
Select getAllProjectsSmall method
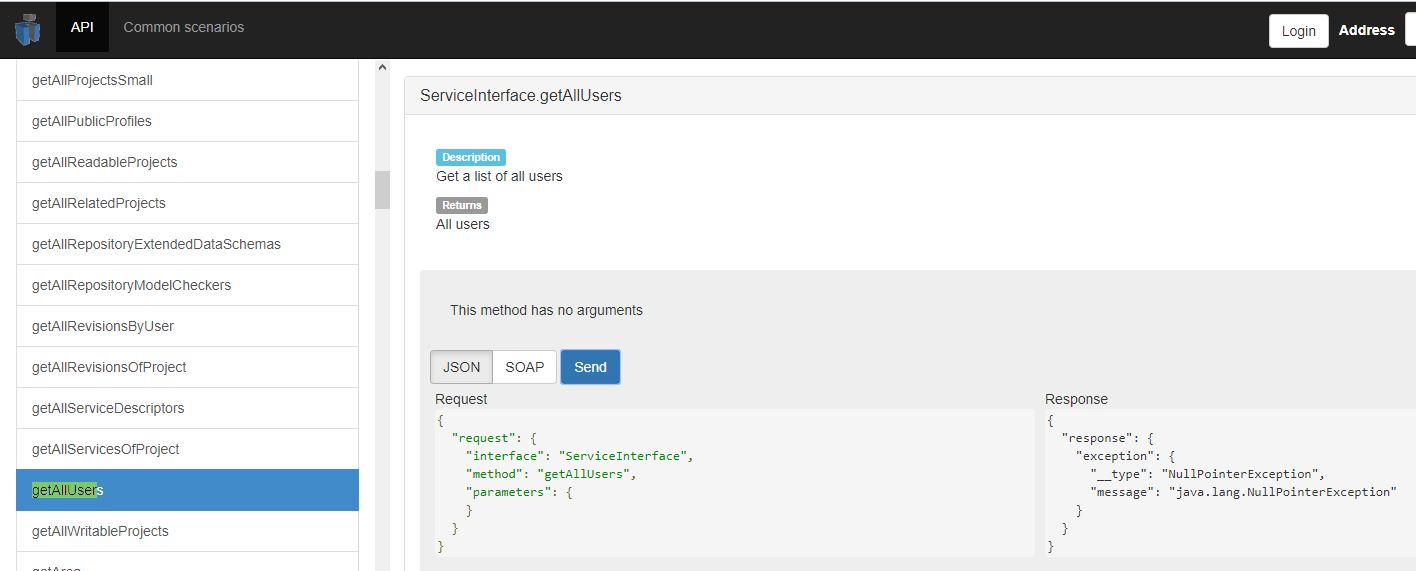coord(187,80)
